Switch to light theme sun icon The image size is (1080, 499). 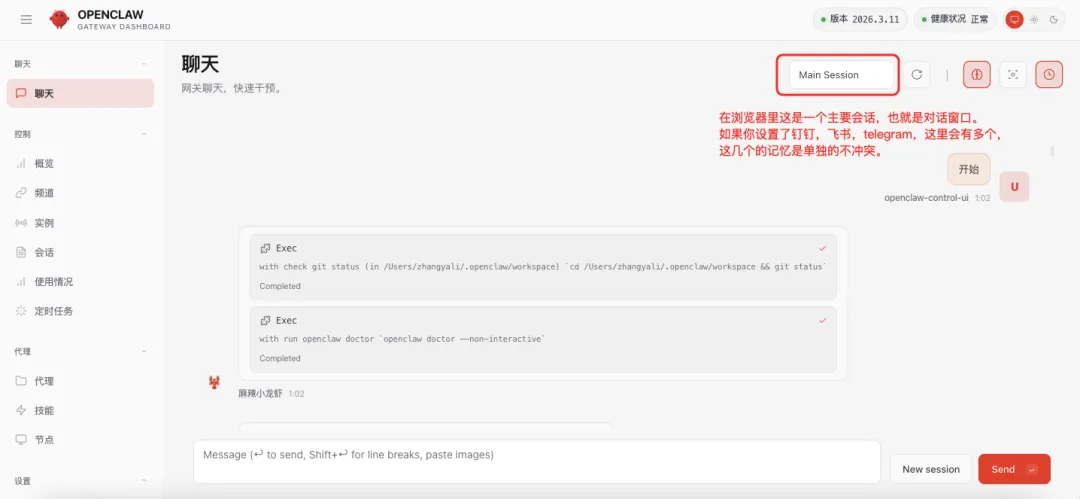[x=1034, y=19]
